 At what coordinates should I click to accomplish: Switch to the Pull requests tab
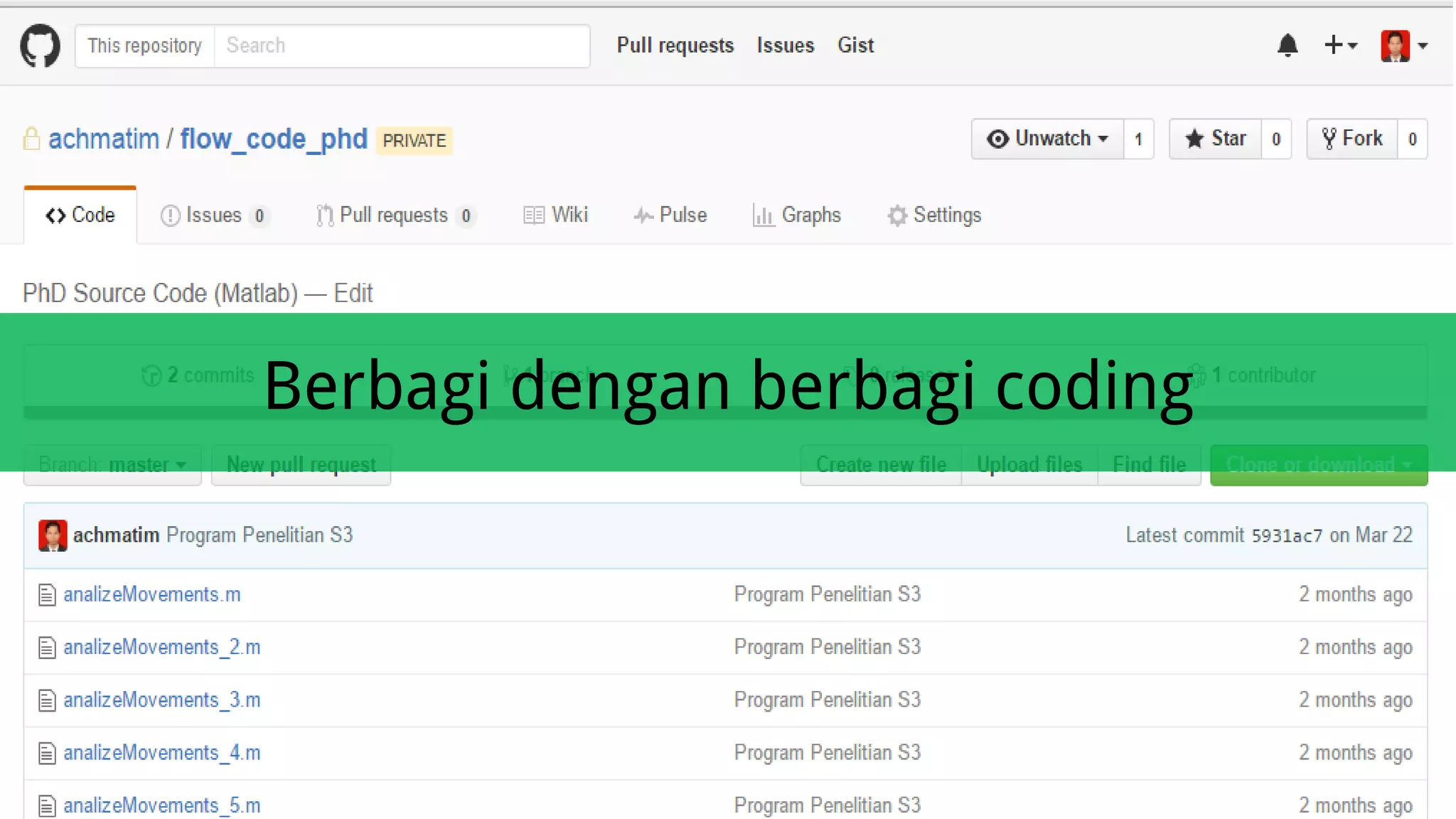(x=395, y=215)
